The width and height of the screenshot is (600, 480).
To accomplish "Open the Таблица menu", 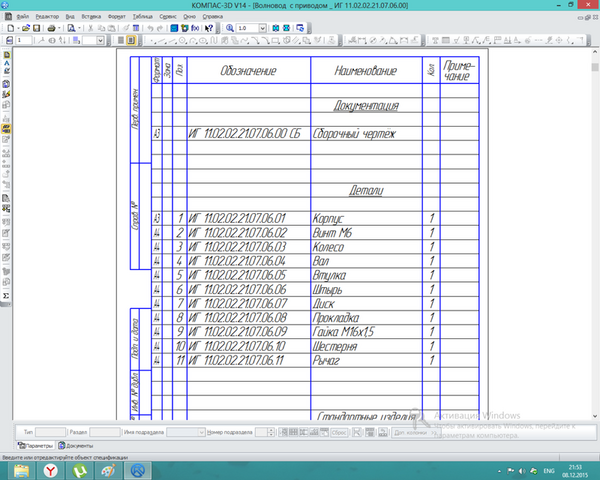I will [142, 16].
